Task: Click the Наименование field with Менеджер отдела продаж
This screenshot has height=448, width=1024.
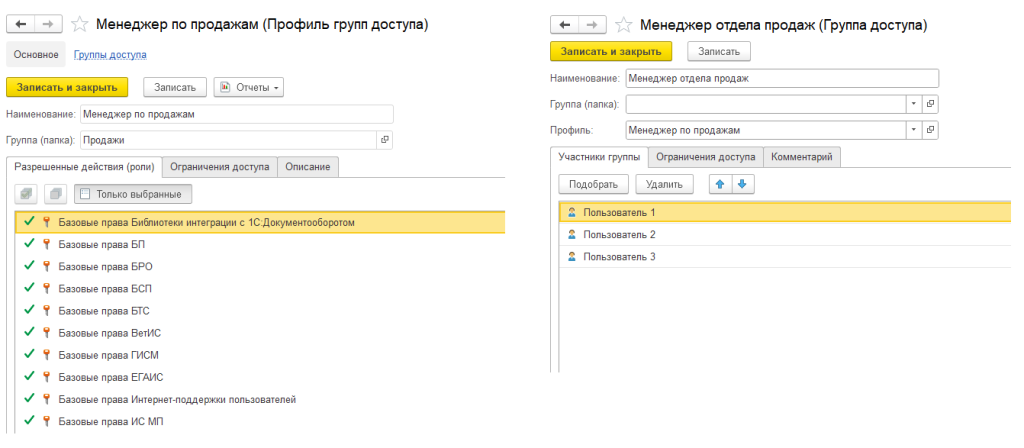Action: click(781, 78)
